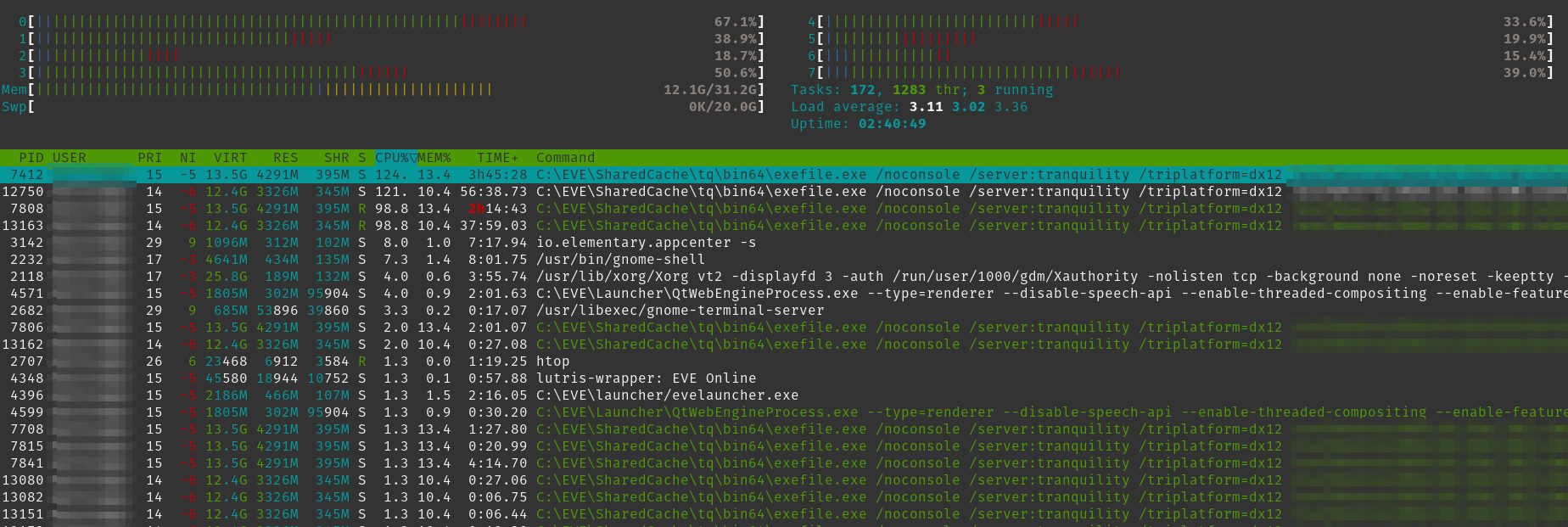Select process row PID 7815
Viewport: 1568px width, 527px height.
click(784, 446)
